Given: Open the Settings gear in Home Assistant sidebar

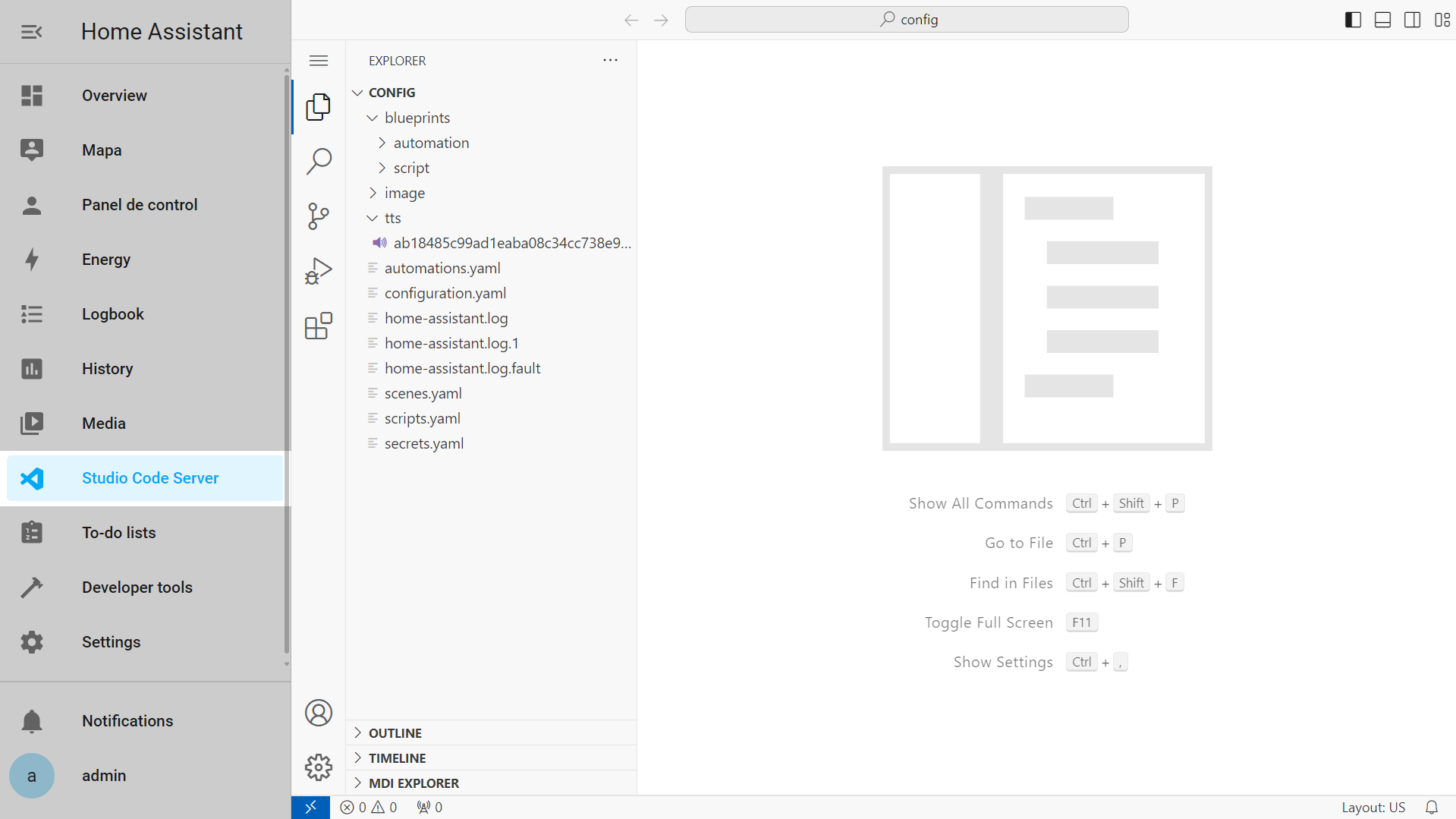Looking at the screenshot, I should (x=32, y=642).
